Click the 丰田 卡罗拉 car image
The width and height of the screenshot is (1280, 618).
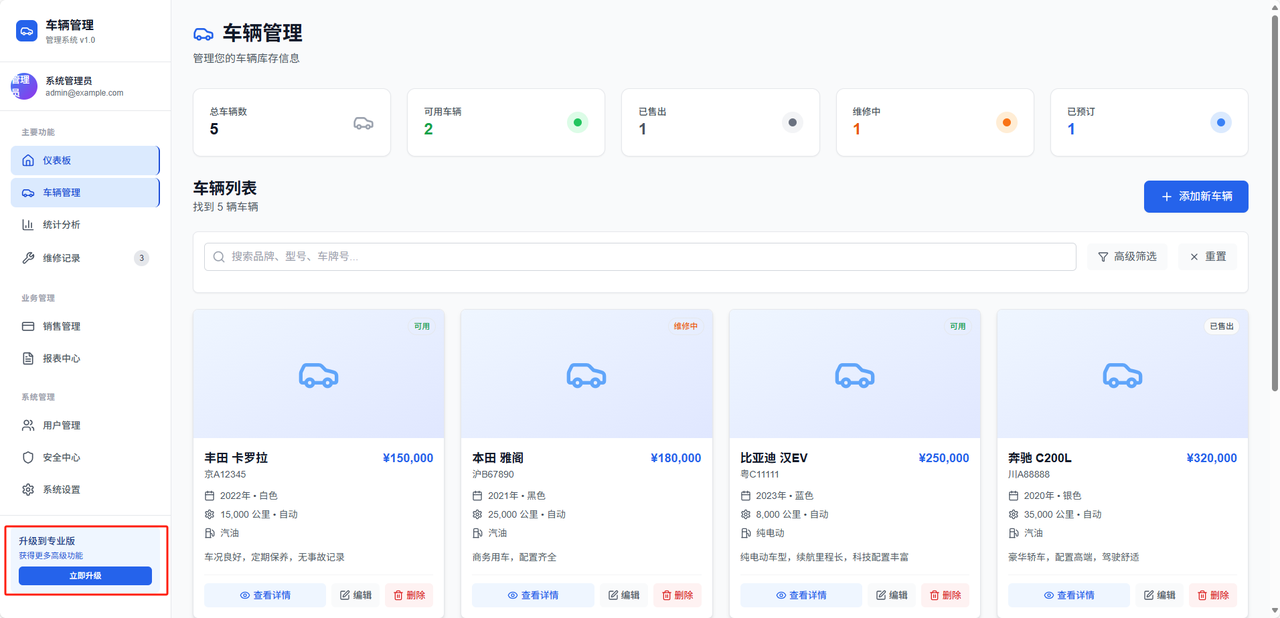[319, 375]
